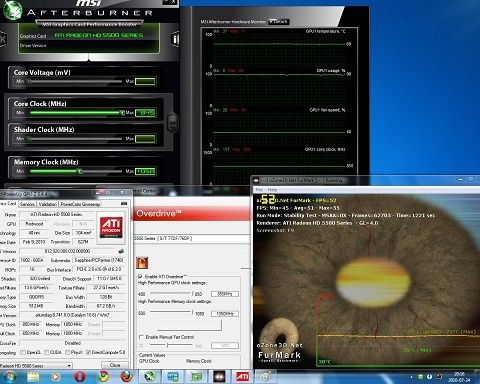Toggle Enable Manual Fan Control checkbox
The height and width of the screenshot is (384, 480).
(141, 337)
